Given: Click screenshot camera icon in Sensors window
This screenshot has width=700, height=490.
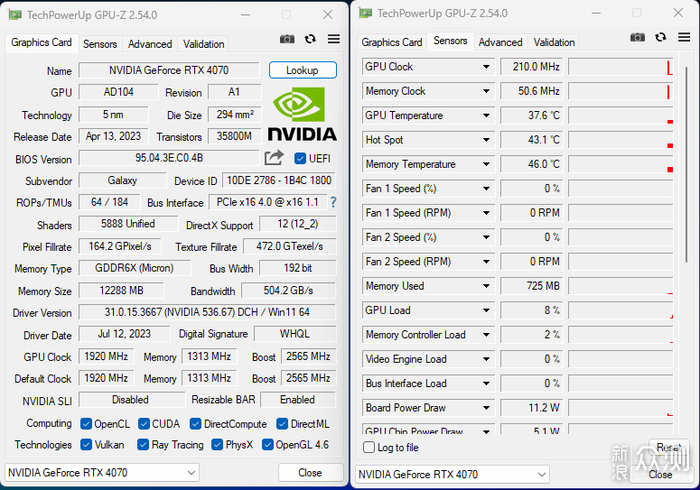Looking at the screenshot, I should (638, 37).
